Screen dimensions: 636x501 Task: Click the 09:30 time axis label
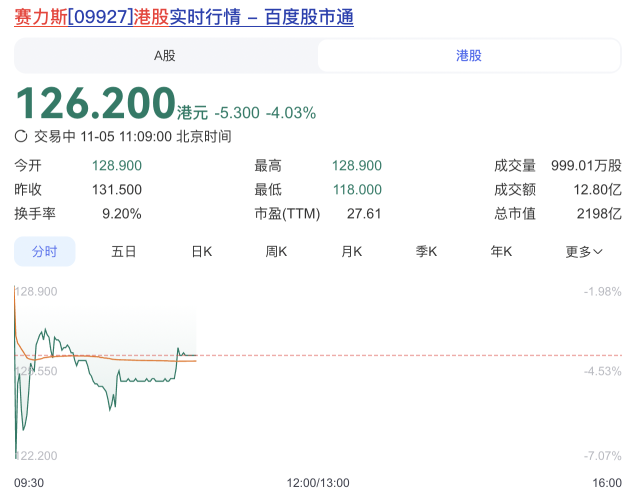pyautogui.click(x=29, y=482)
